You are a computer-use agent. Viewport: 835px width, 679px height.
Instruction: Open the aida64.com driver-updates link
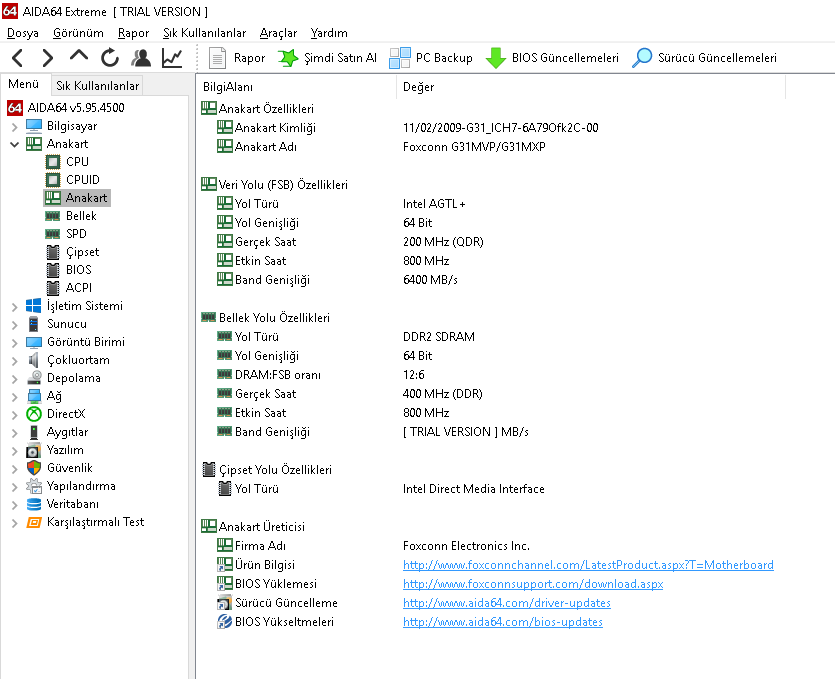(x=506, y=603)
